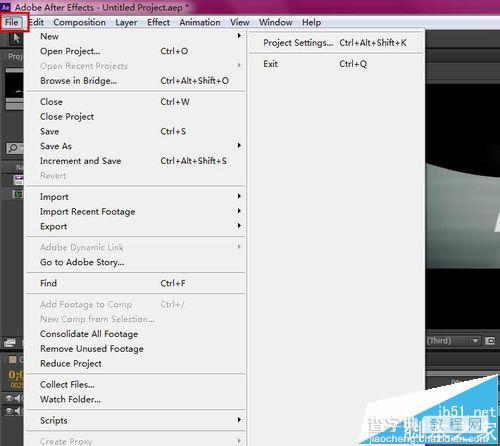Choose Browse in Bridge...
Image resolution: width=500 pixels, height=446 pixels.
136,81
